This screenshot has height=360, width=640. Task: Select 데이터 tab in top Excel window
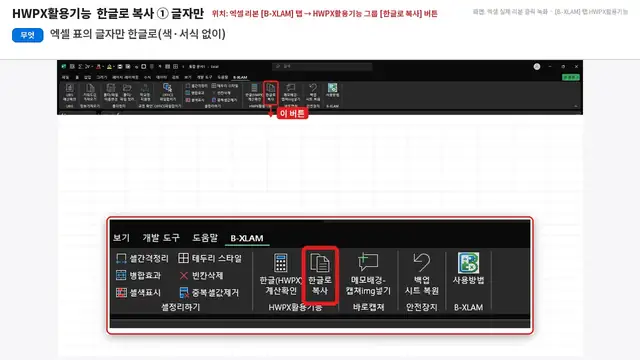tap(161, 77)
